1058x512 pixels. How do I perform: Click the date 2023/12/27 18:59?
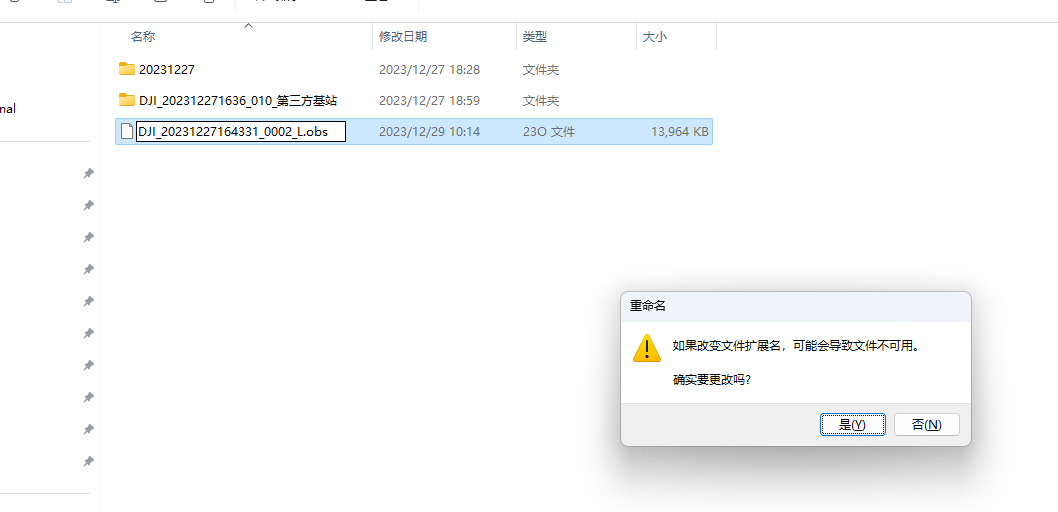pyautogui.click(x=429, y=101)
